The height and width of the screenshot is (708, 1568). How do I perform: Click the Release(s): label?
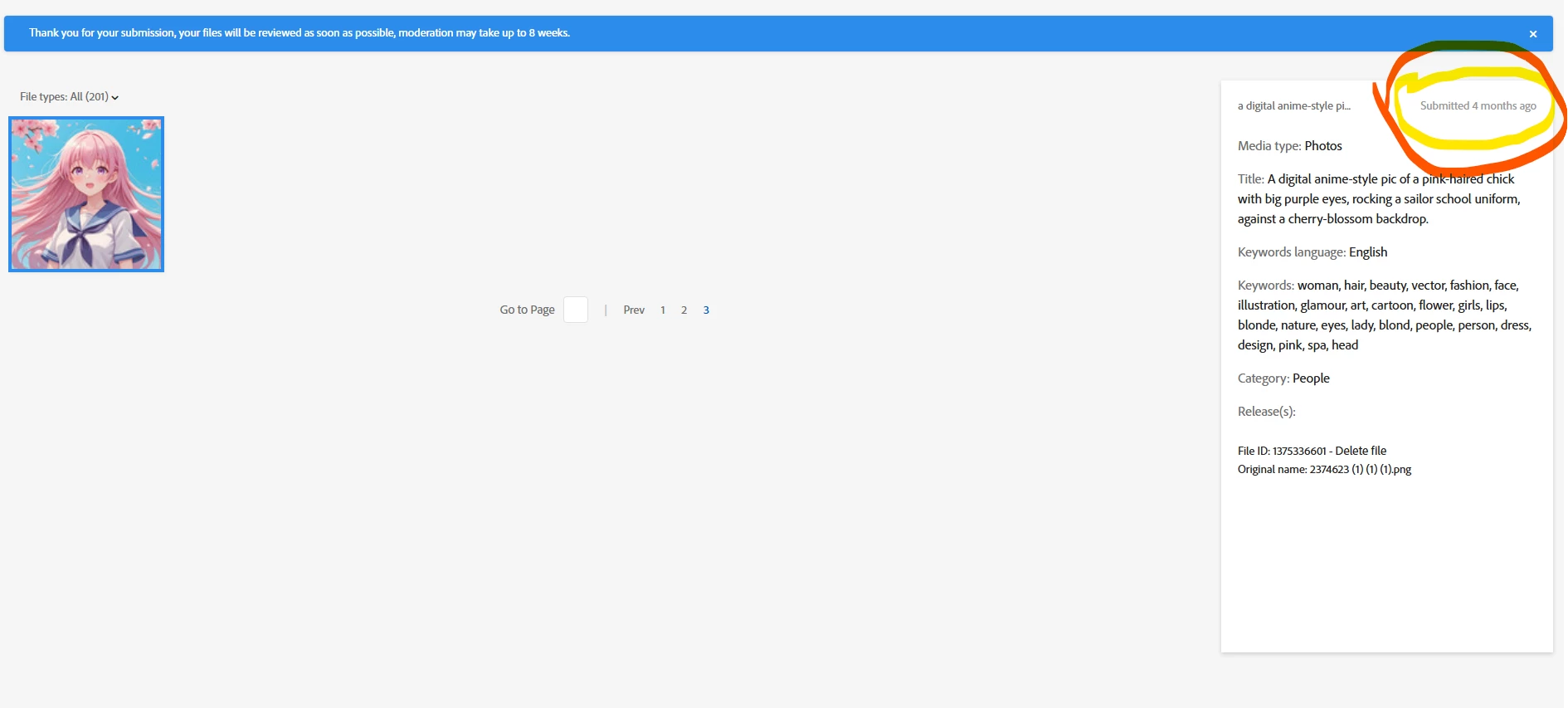1267,411
